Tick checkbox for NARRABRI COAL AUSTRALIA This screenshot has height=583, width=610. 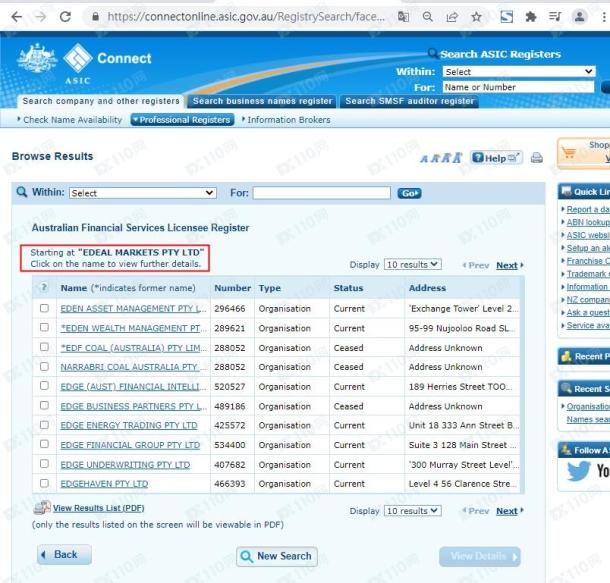click(44, 366)
